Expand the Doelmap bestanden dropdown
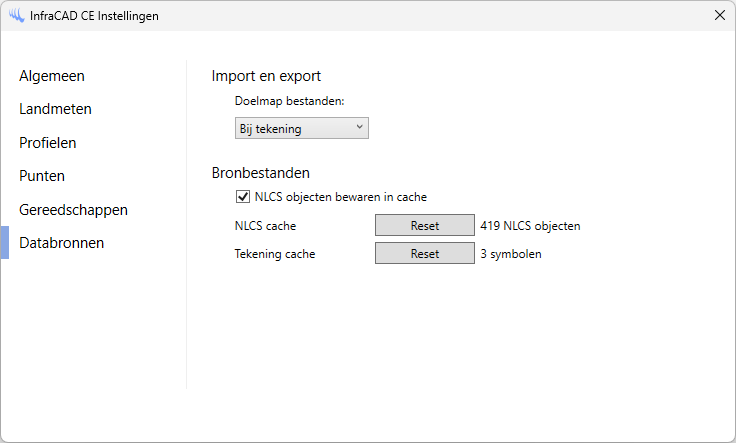The height and width of the screenshot is (443, 736). click(x=301, y=128)
